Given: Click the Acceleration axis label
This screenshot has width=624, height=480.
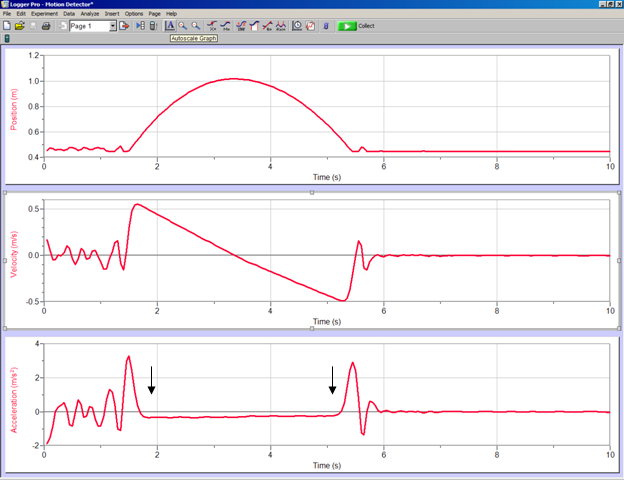Looking at the screenshot, I should tap(14, 395).
